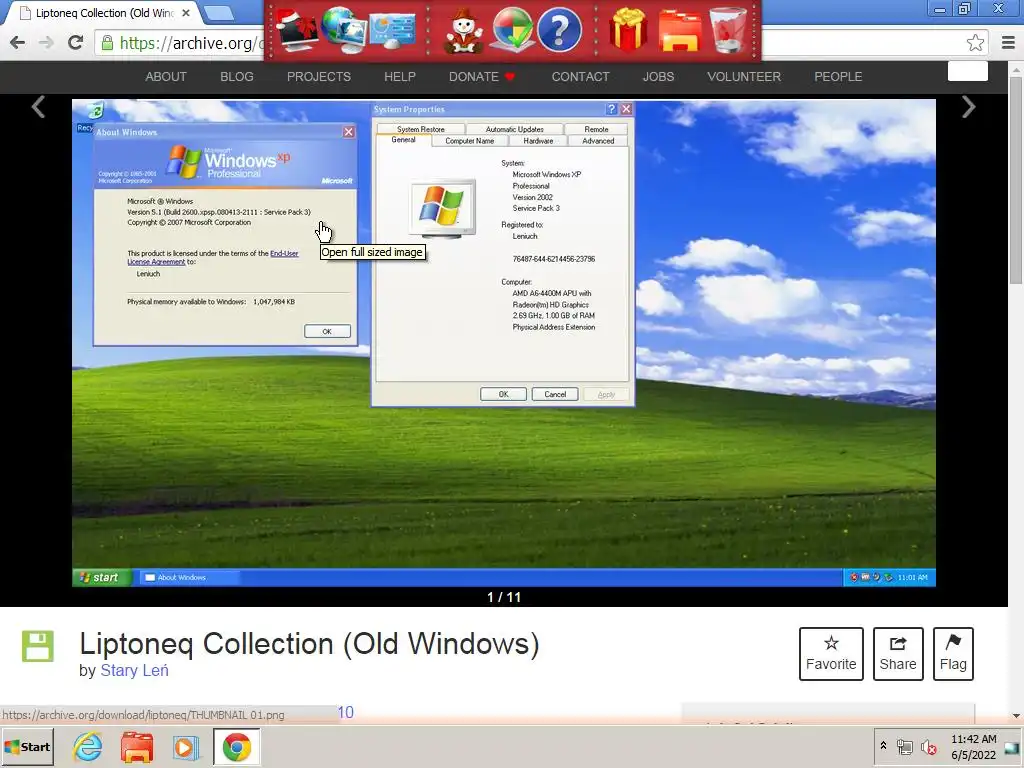The height and width of the screenshot is (768, 1024).
Task: Open uploader Stary Leń profile link
Action: pyautogui.click(x=134, y=671)
